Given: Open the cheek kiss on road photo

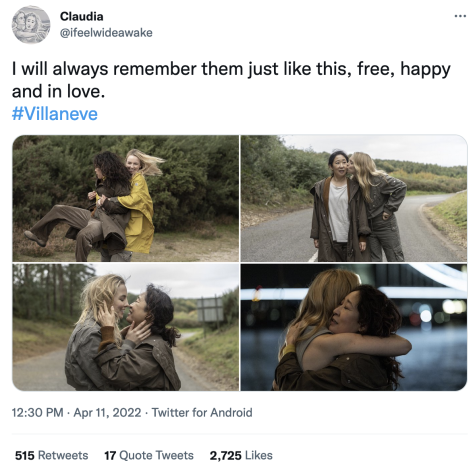Looking at the screenshot, I should click(x=354, y=198).
